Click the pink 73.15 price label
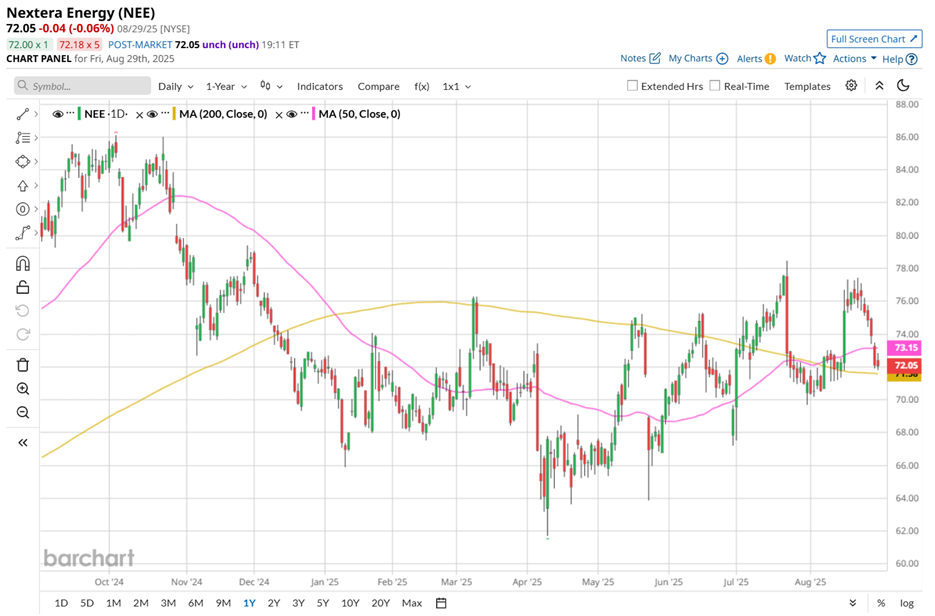 click(x=905, y=348)
